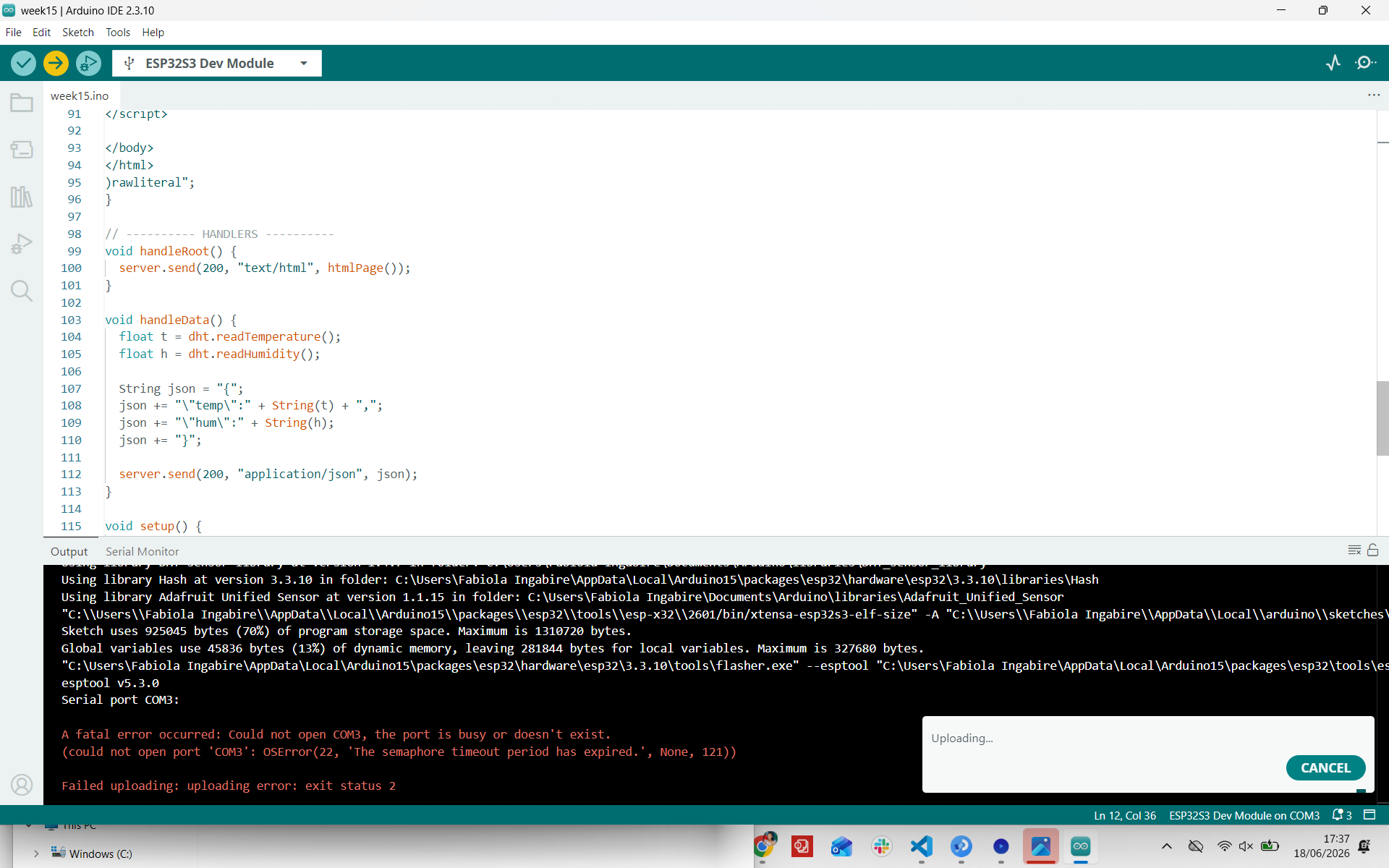Click the battery tray icon
1389x868 pixels.
pyautogui.click(x=1270, y=846)
